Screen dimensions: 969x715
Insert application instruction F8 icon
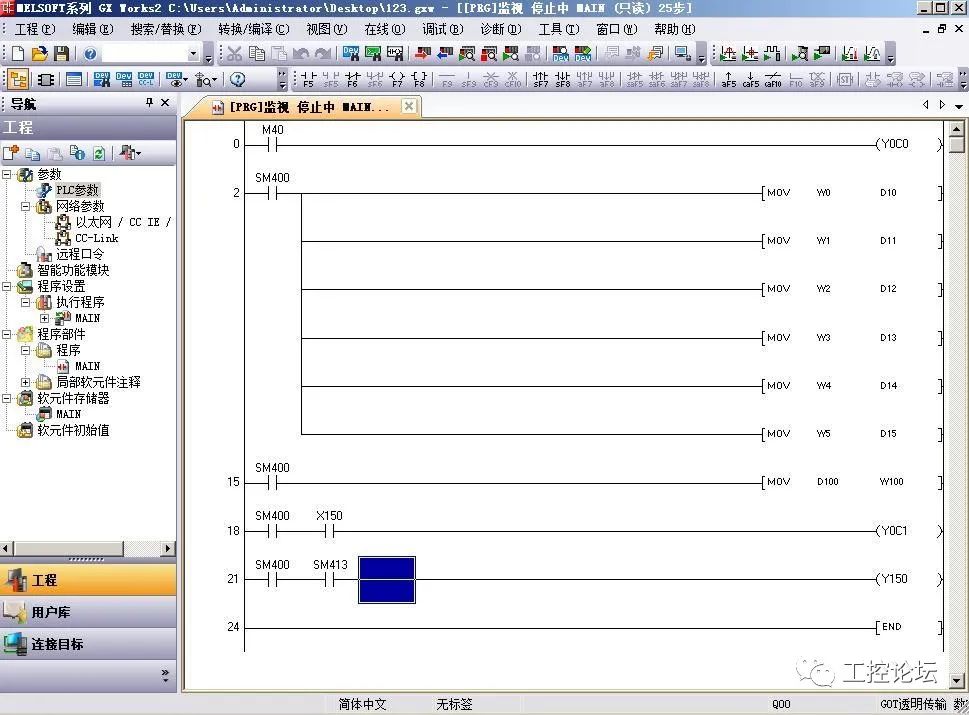[x=419, y=80]
